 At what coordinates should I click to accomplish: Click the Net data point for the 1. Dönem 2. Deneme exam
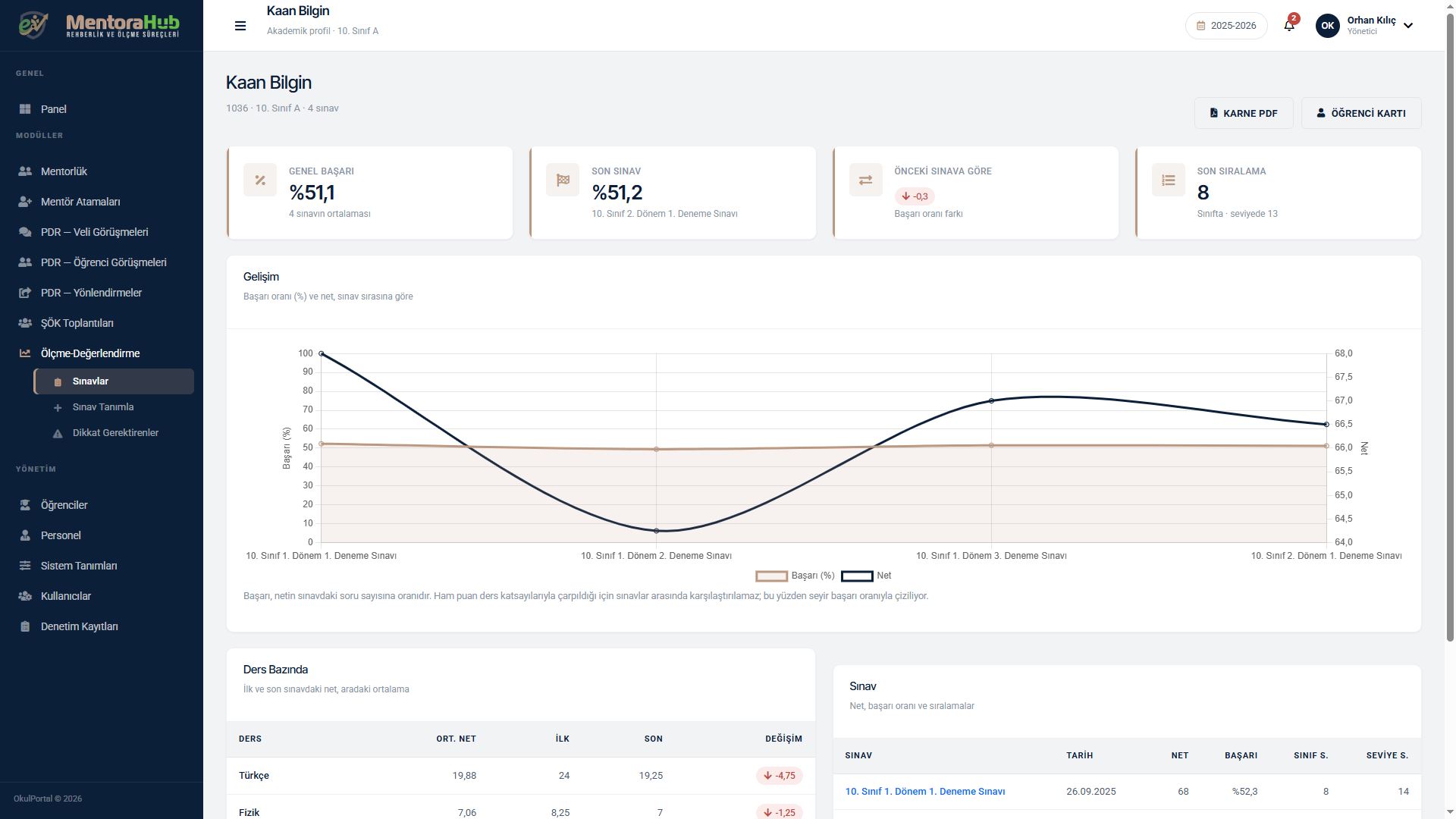tap(657, 531)
